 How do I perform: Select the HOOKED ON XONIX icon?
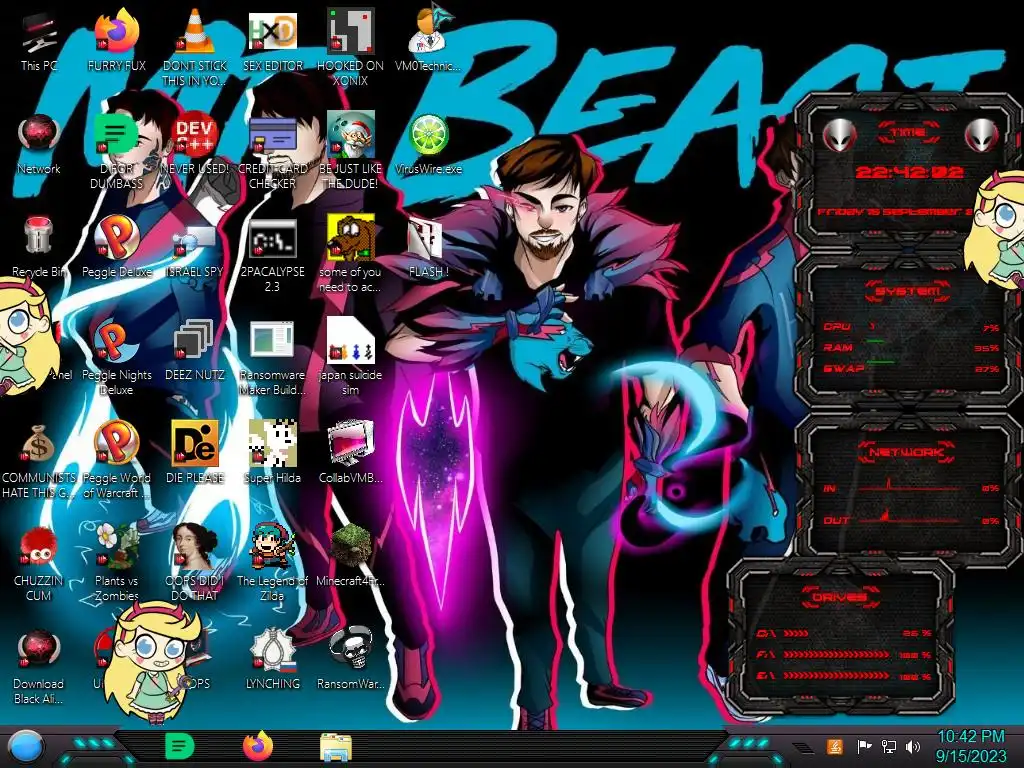[350, 31]
